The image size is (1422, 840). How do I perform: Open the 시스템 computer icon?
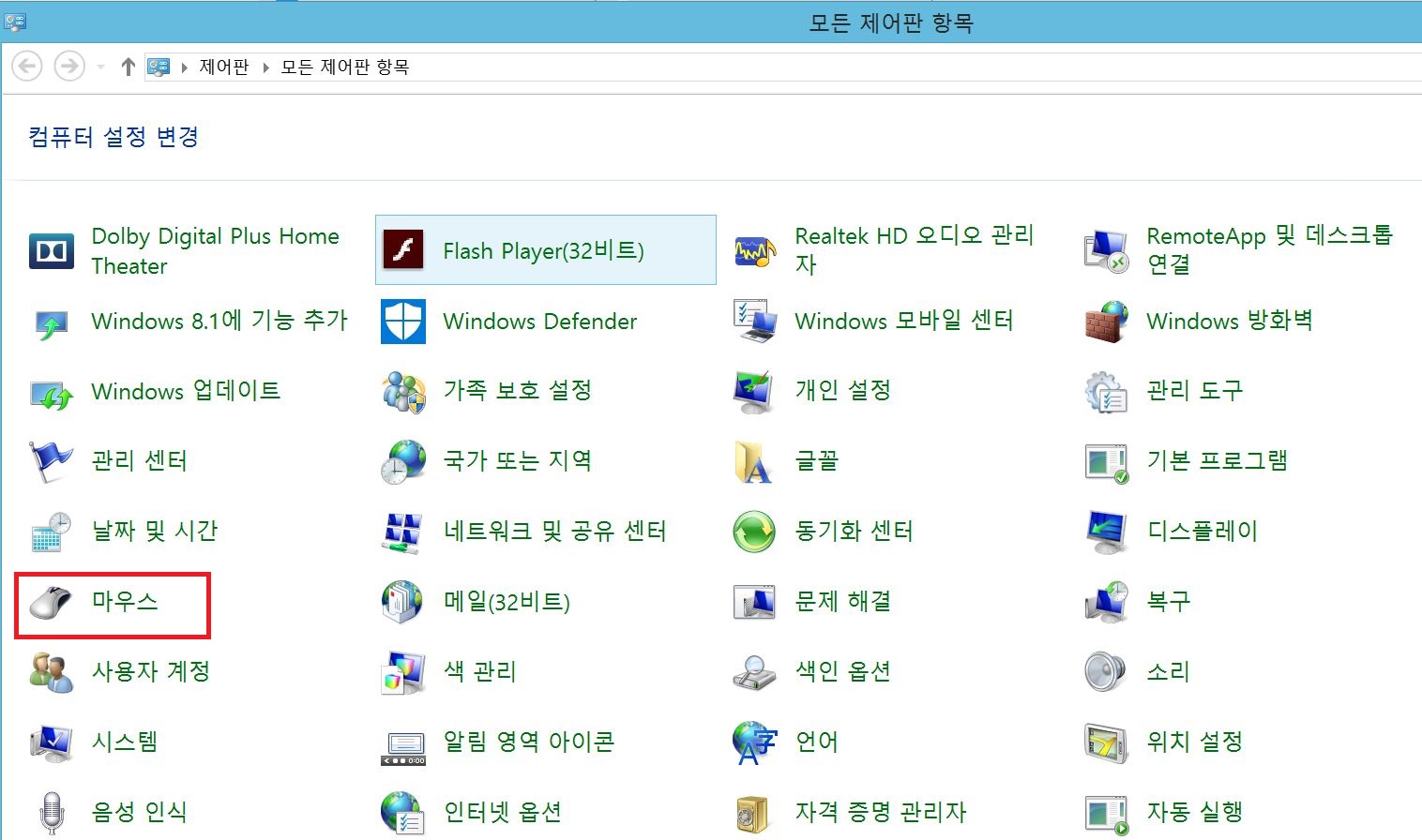click(x=52, y=742)
